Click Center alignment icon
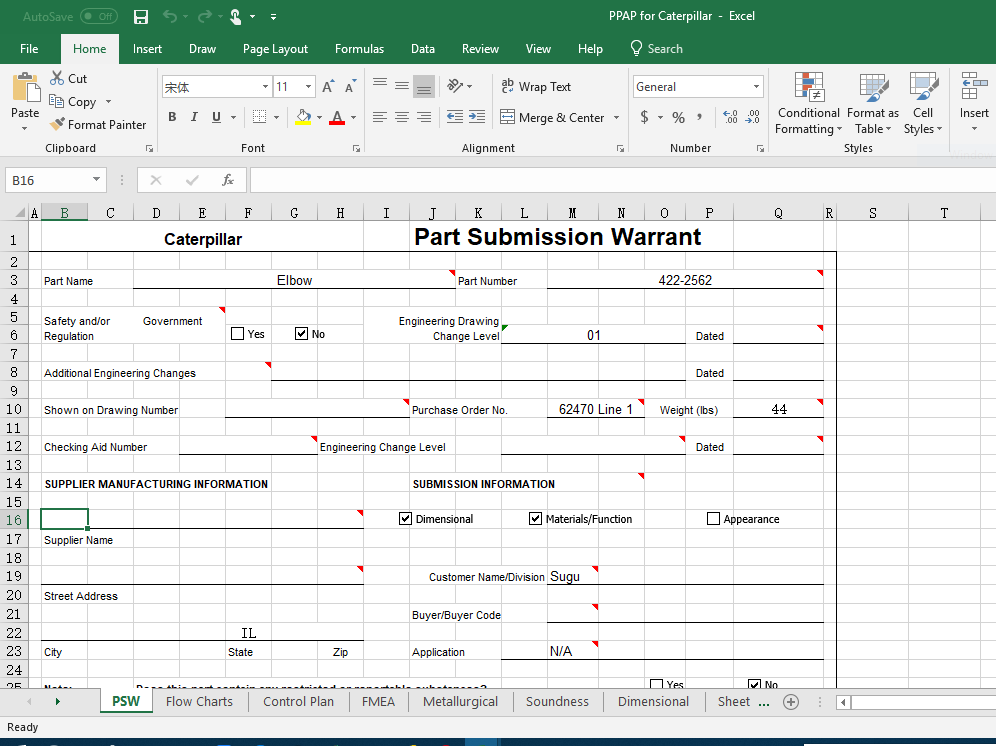This screenshot has width=996, height=746. 402,117
